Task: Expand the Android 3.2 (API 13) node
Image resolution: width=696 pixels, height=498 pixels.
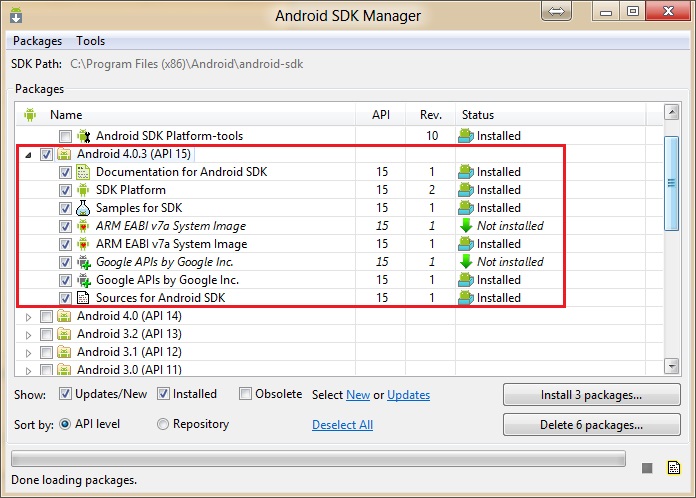Action: (x=28, y=335)
